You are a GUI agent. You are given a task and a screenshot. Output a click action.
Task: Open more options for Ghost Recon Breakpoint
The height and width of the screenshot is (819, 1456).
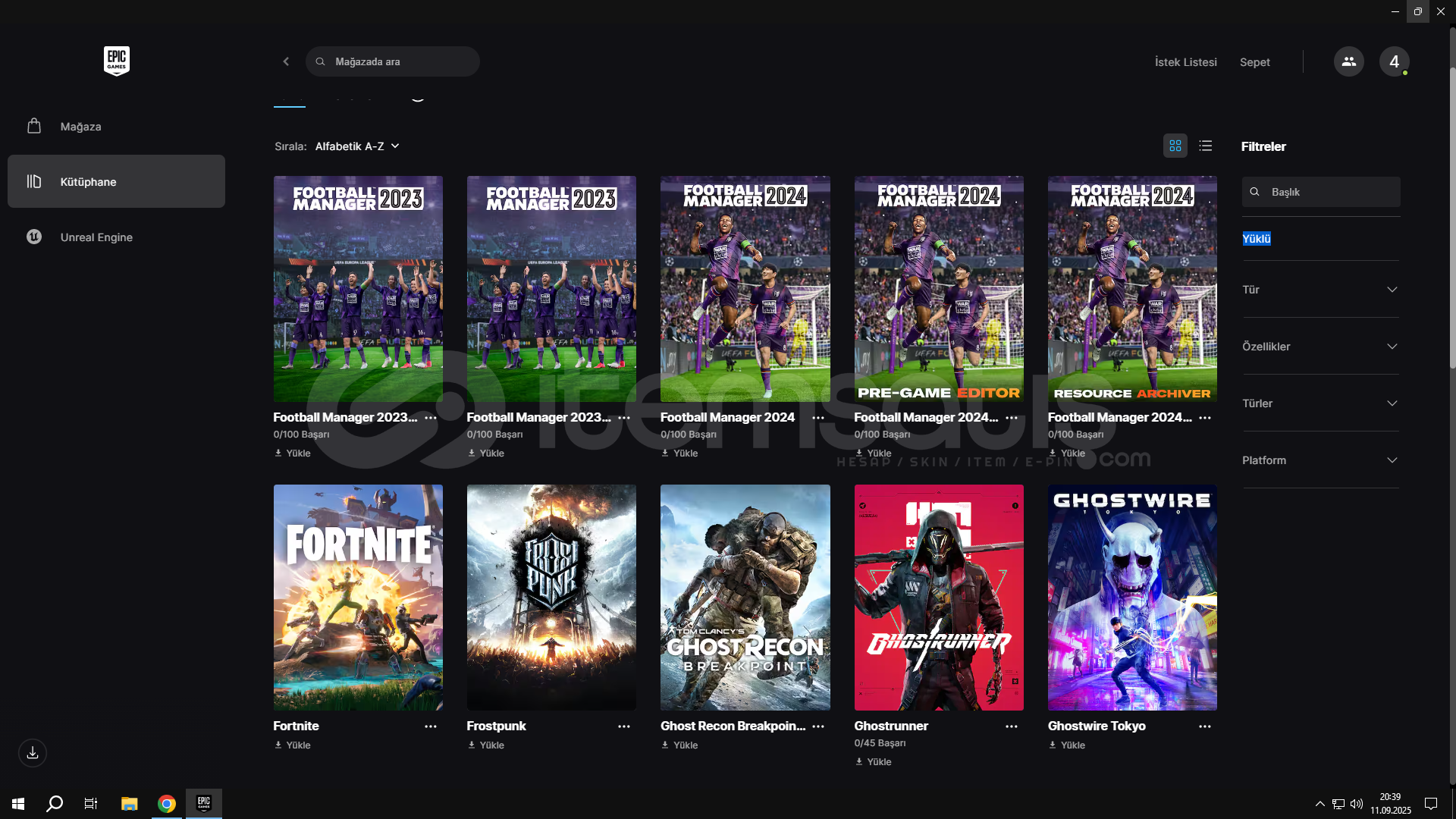[x=818, y=726]
